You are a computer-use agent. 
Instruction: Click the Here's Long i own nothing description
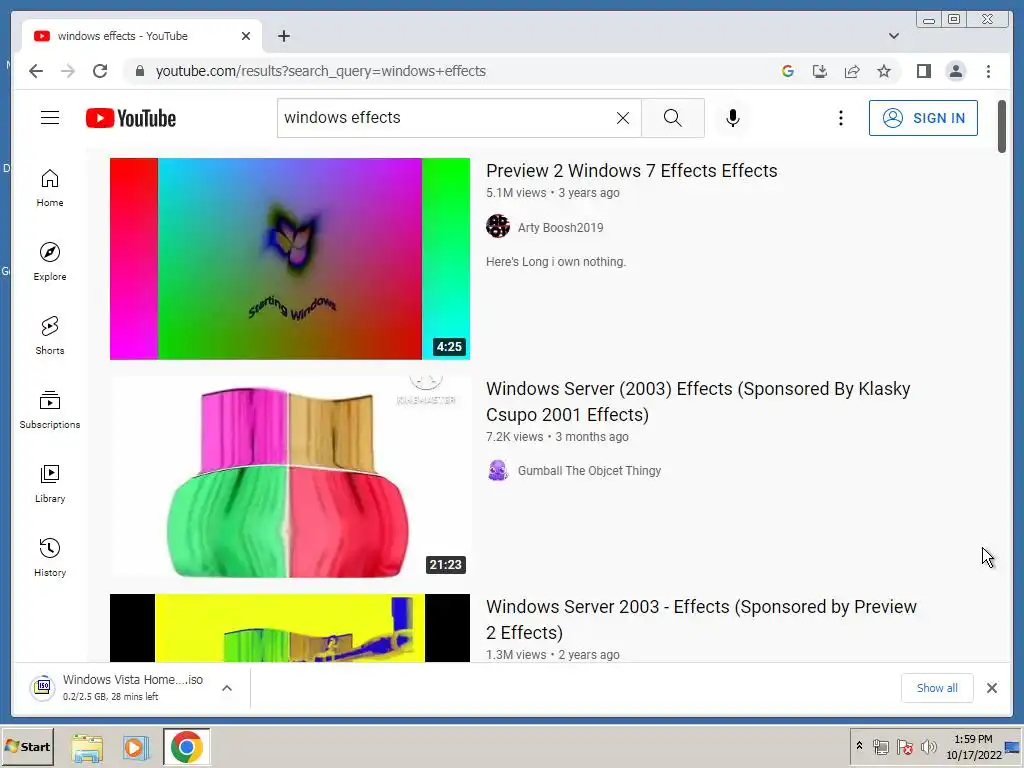click(556, 262)
